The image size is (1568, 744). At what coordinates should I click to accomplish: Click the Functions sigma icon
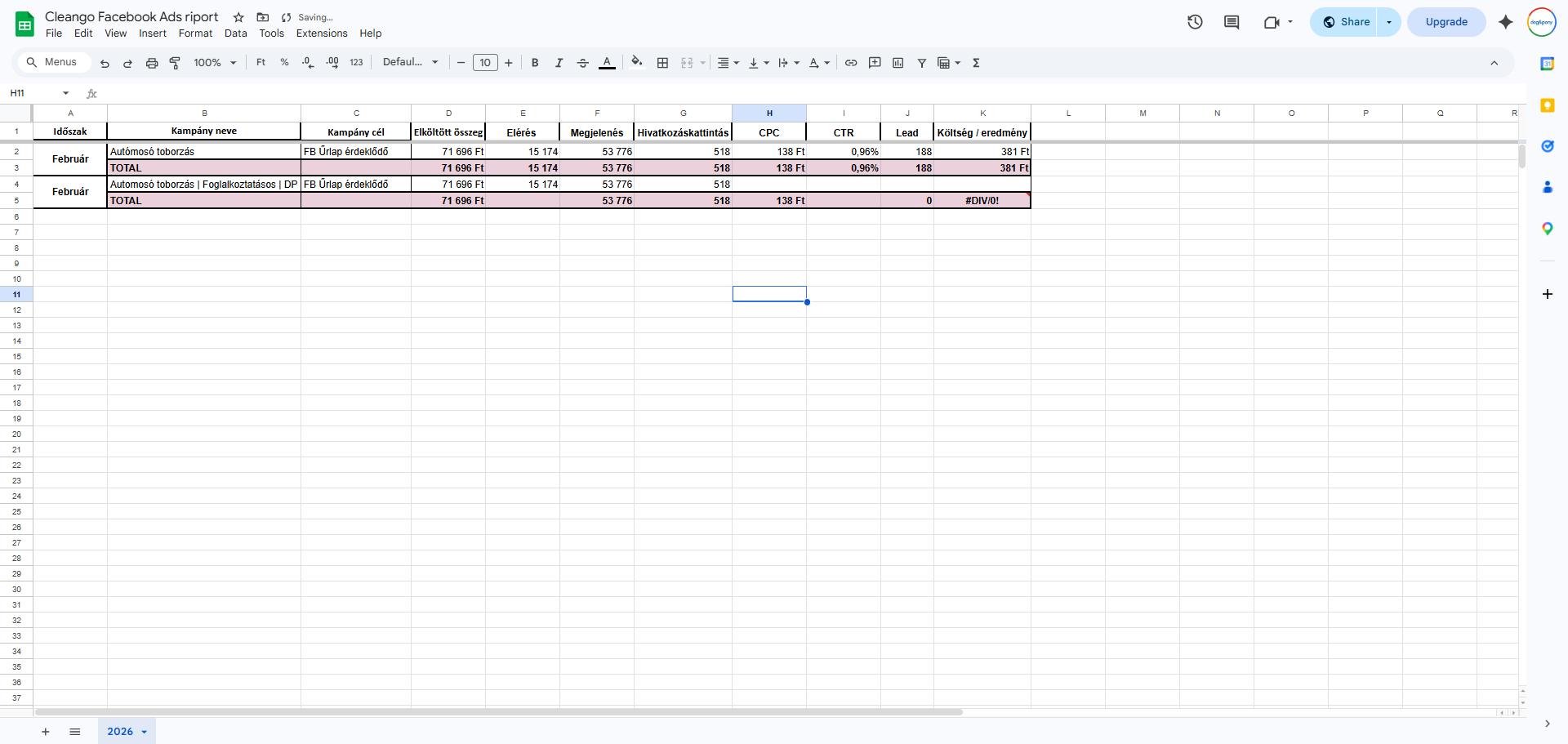[x=976, y=63]
